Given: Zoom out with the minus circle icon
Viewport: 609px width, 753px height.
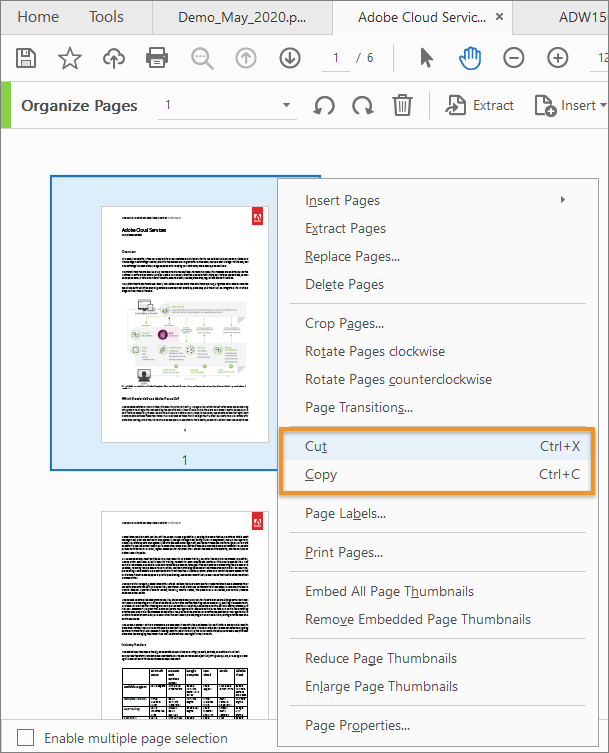Looking at the screenshot, I should (513, 58).
